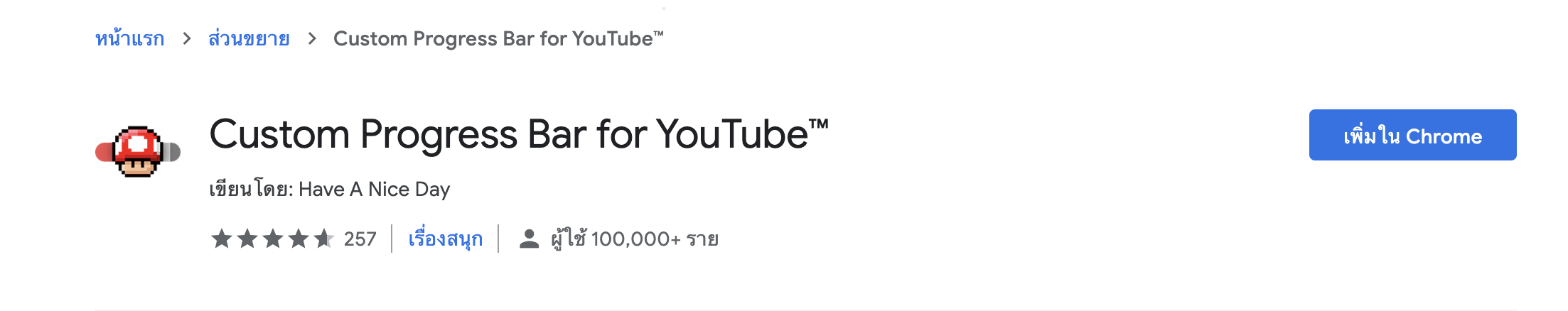Click the first rating star

click(x=222, y=239)
